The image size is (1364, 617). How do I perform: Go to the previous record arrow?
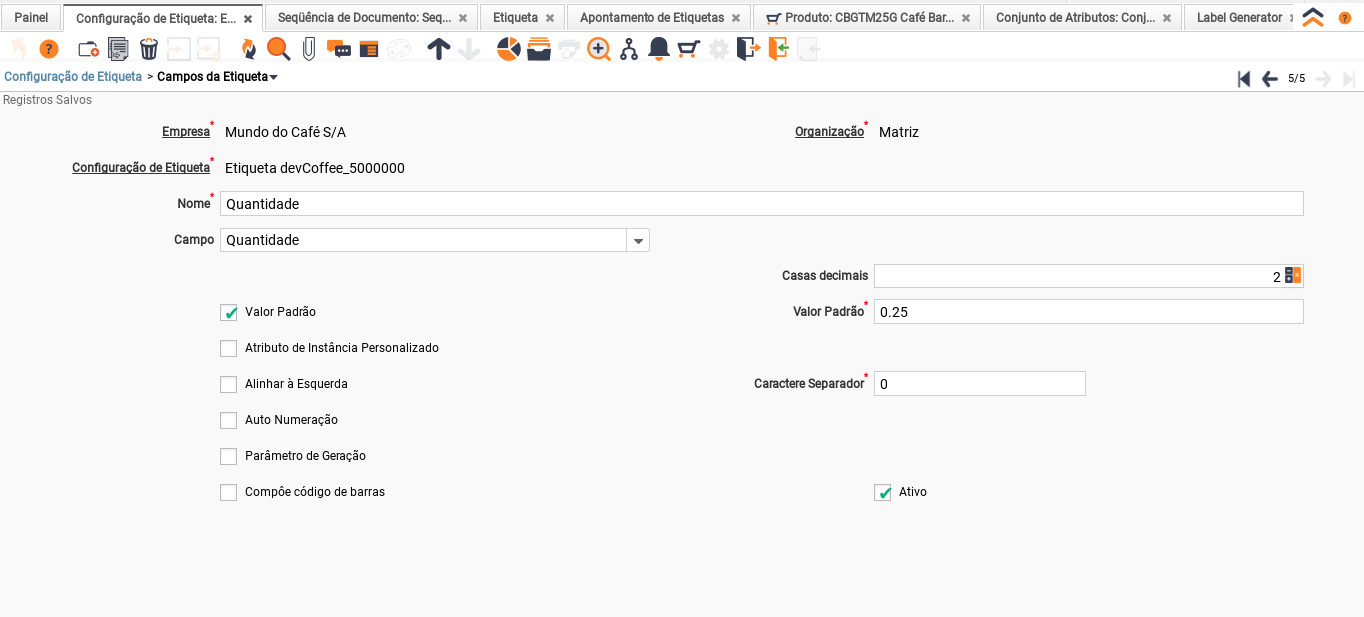tap(1270, 78)
